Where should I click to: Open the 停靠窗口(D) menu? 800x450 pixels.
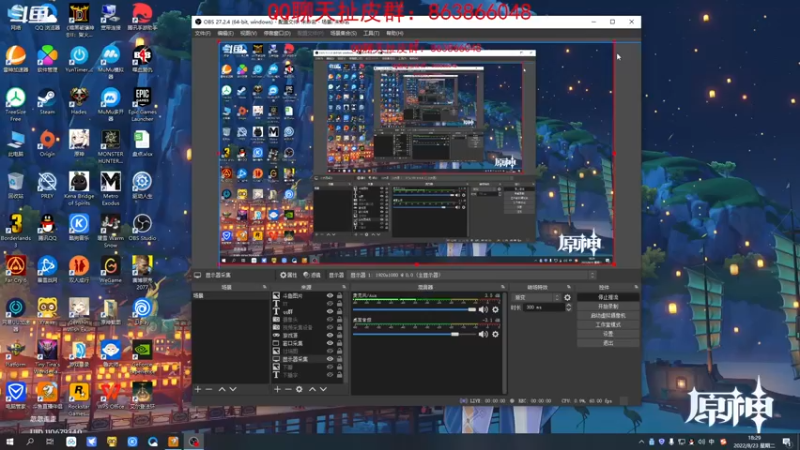coord(277,33)
